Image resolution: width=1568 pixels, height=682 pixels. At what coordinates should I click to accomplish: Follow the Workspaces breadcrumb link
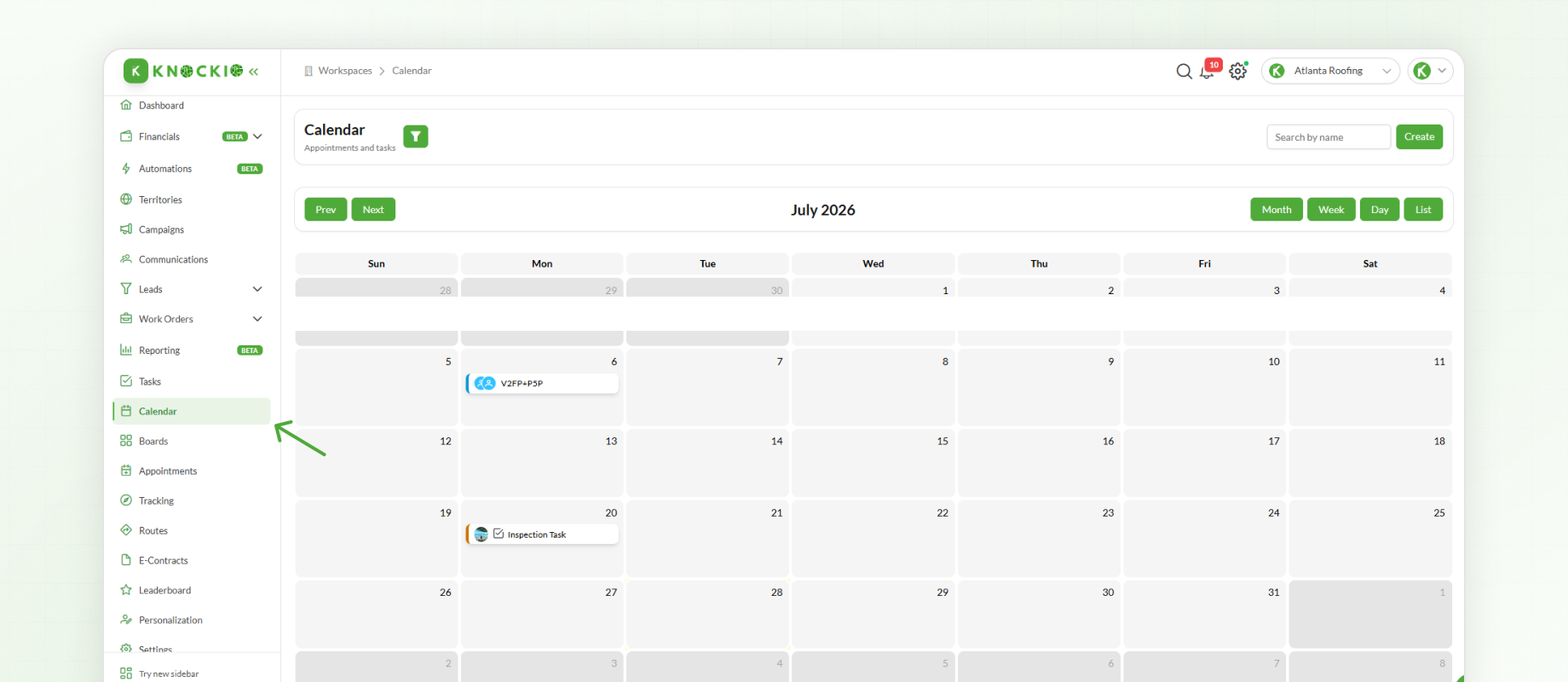pyautogui.click(x=345, y=71)
